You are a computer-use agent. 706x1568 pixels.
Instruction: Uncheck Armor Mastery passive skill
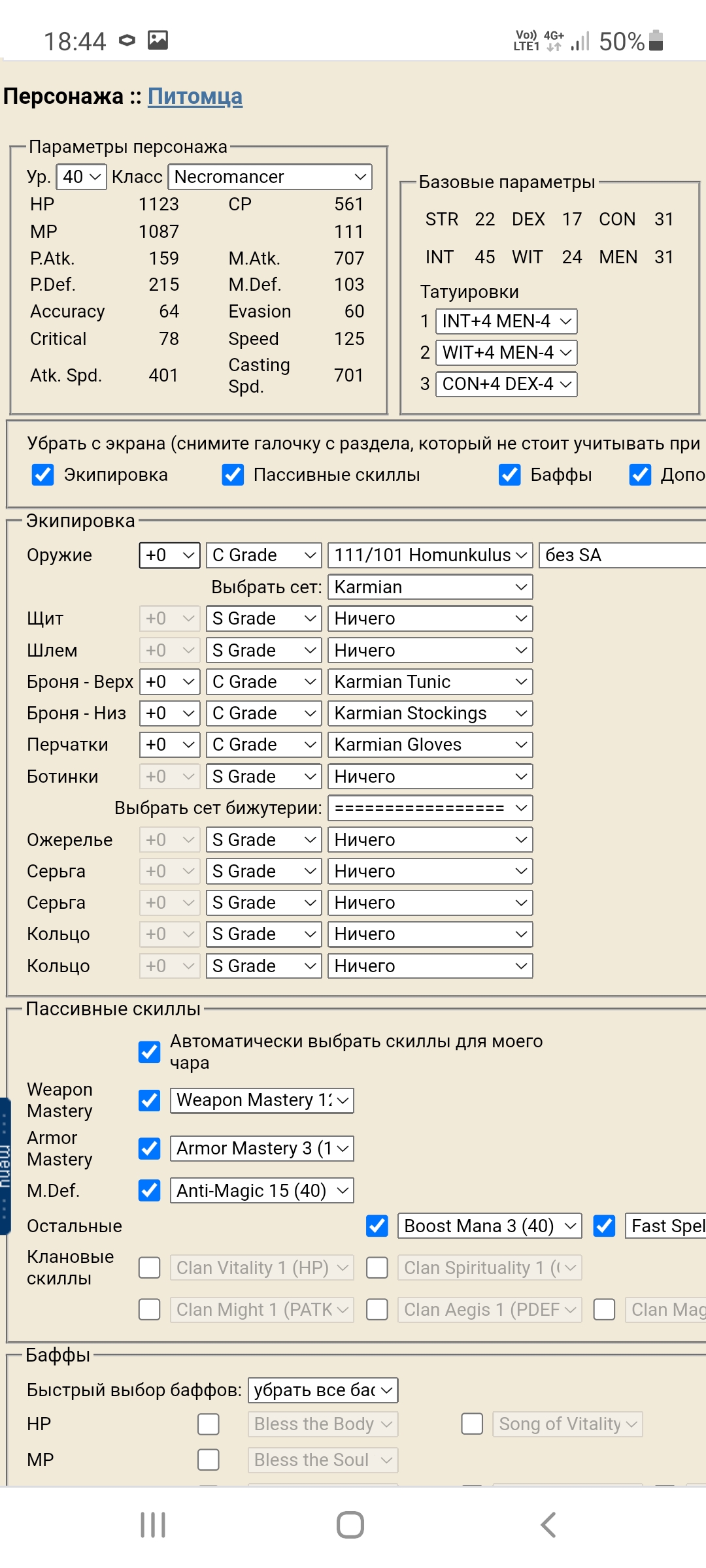pyautogui.click(x=150, y=1149)
